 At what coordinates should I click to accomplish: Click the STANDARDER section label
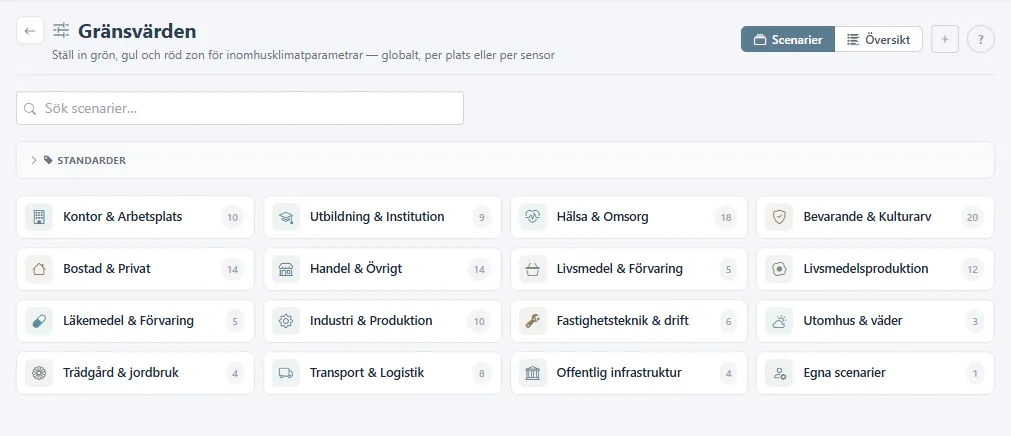(x=92, y=160)
